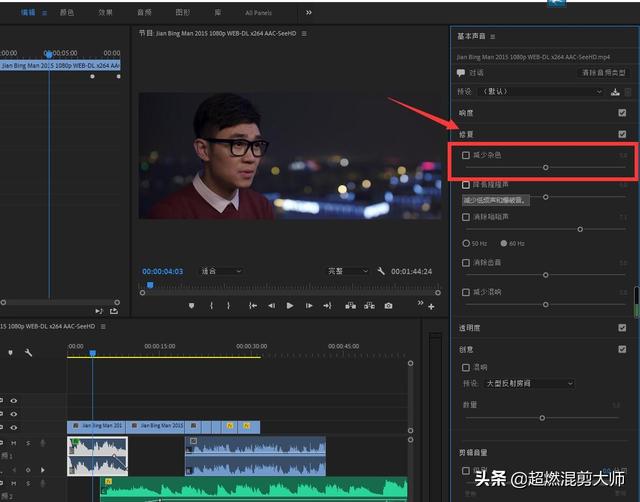Screen dimensions: 640x502
Task: Step forward one frame
Action: coord(309,306)
